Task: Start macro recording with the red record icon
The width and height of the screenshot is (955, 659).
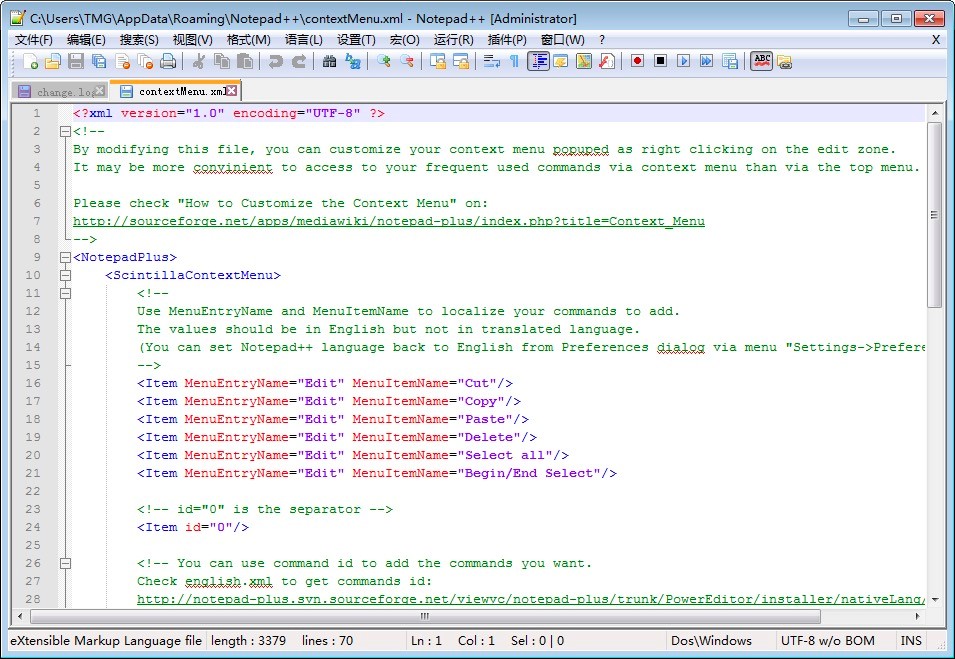Action: click(x=636, y=62)
